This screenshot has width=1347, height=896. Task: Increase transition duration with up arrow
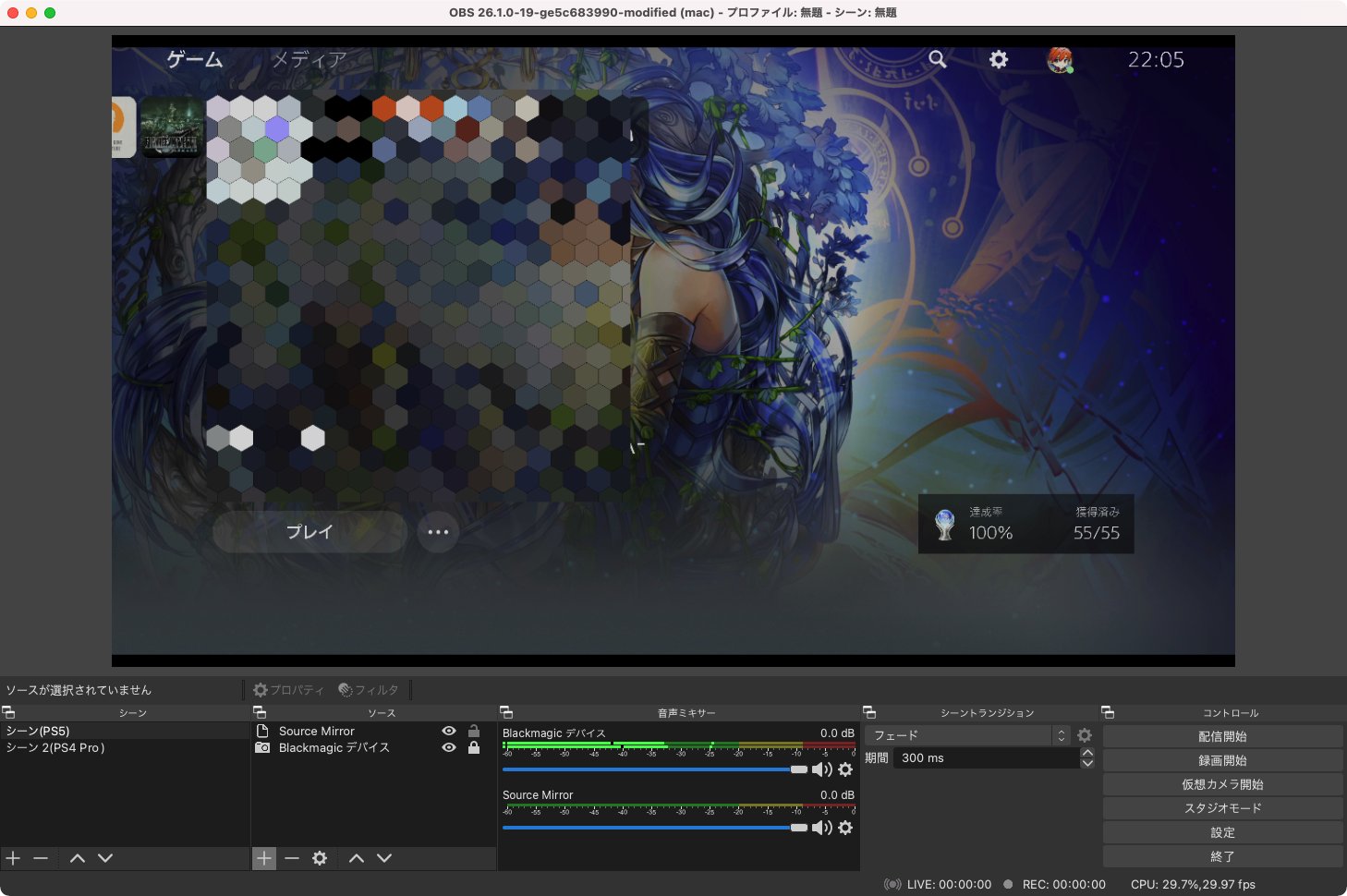point(1087,753)
